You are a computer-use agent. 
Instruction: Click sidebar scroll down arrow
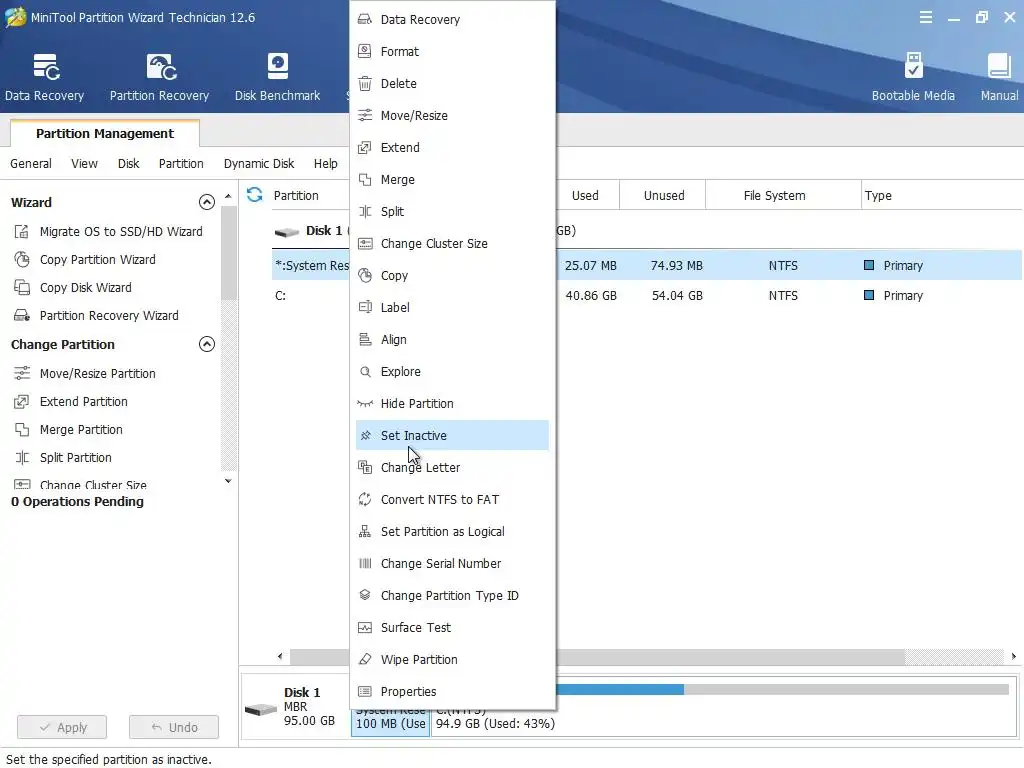click(228, 481)
